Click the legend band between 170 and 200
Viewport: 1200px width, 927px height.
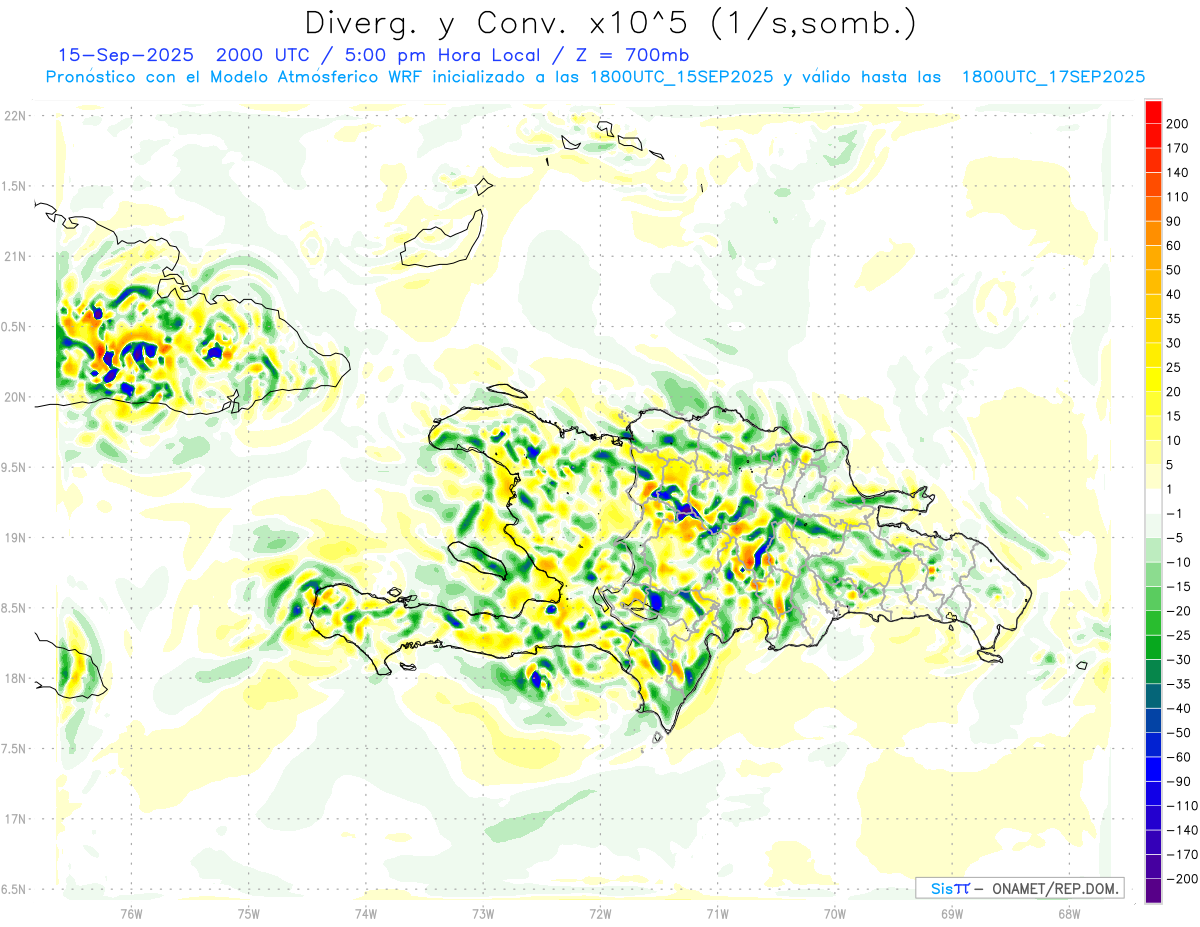click(1153, 136)
